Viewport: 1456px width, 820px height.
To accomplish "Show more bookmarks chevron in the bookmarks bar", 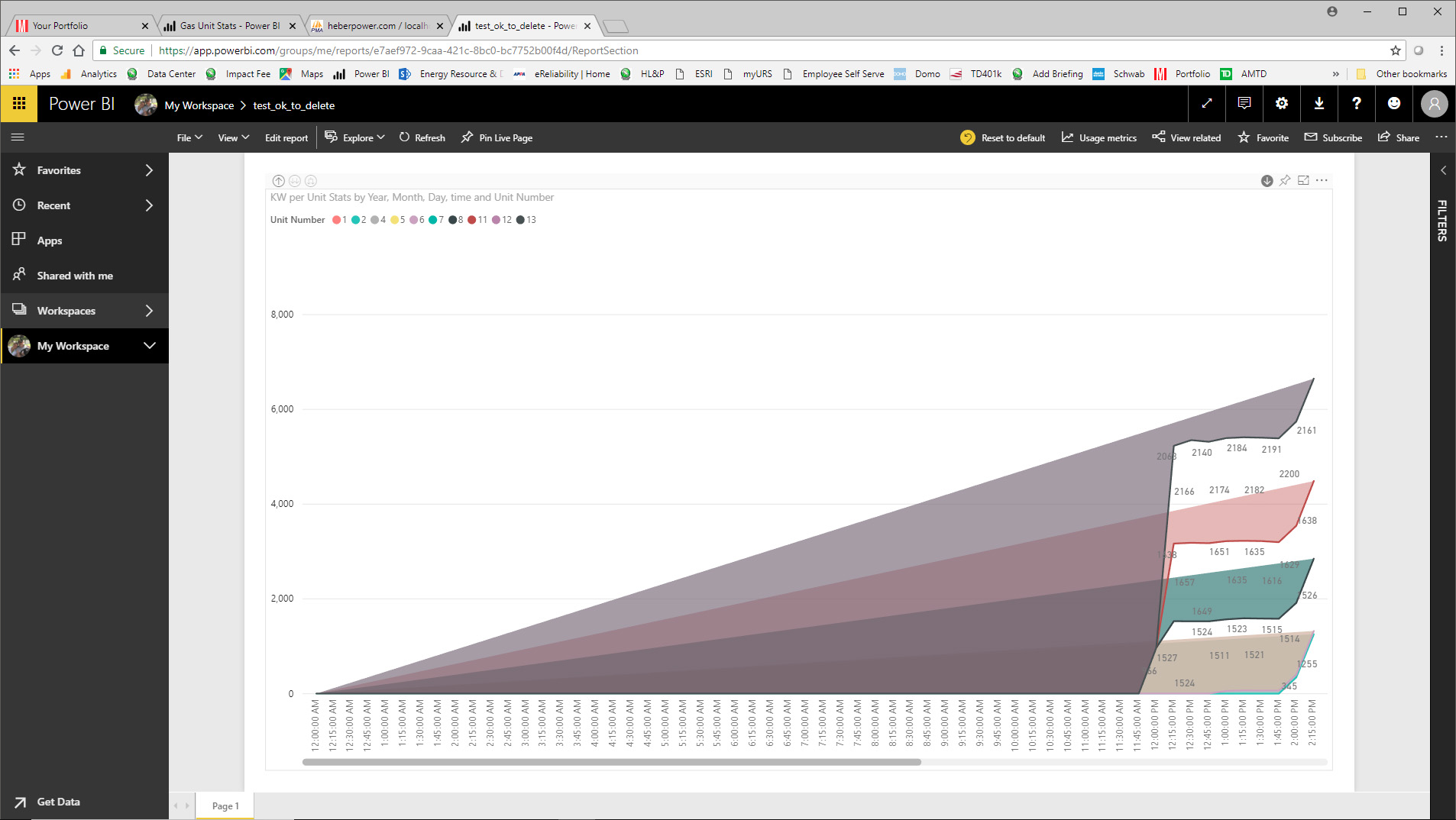I will [x=1335, y=74].
